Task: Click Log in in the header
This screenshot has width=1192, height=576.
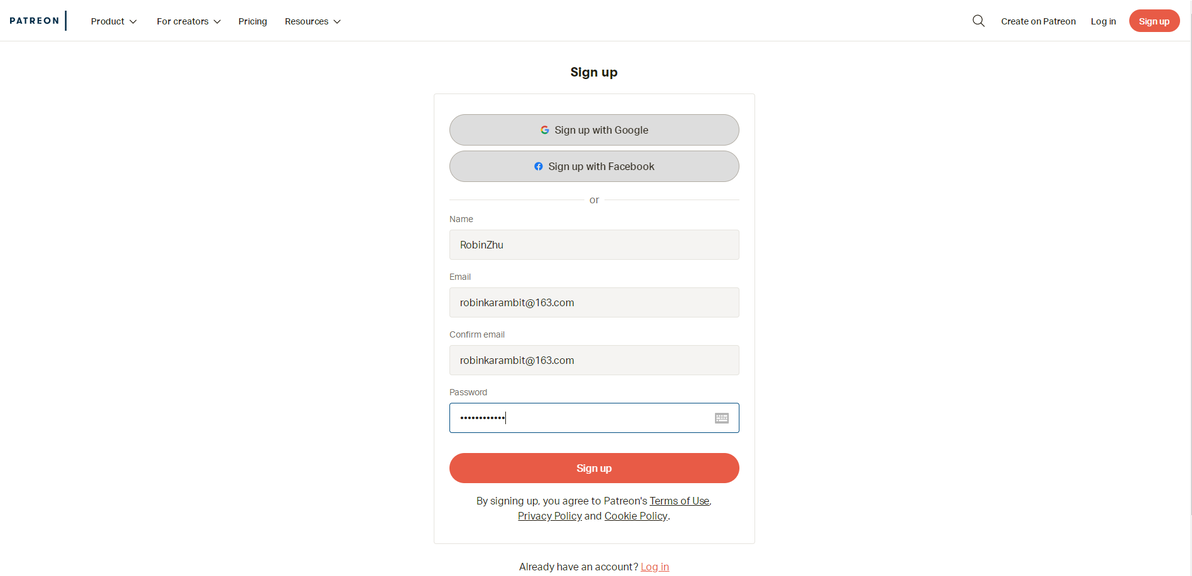Action: [1103, 21]
